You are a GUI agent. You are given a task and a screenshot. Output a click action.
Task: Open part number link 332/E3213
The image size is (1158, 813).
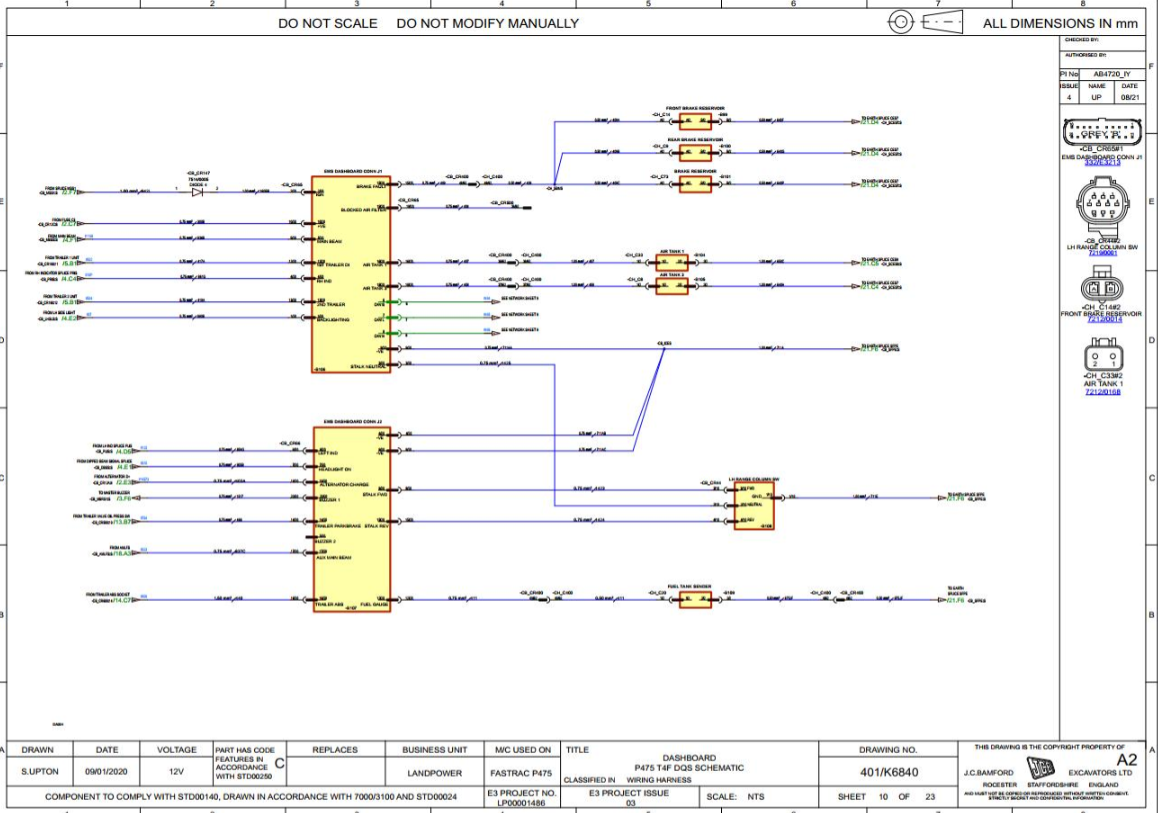1102,162
